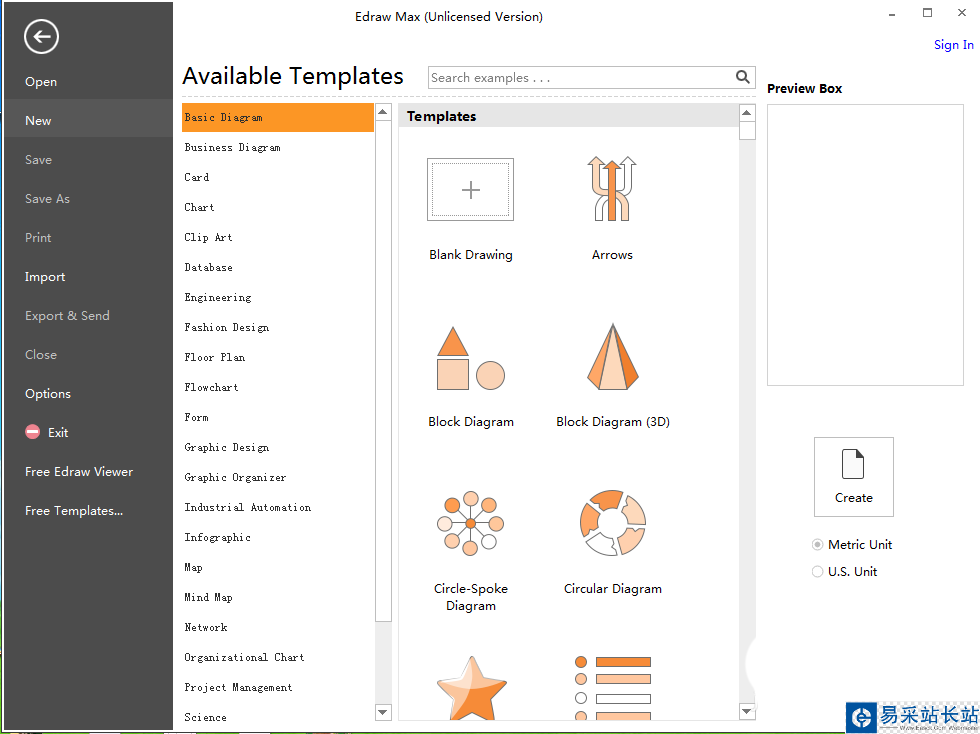The height and width of the screenshot is (734, 980).
Task: Open Free Edraw Viewer link
Action: tap(79, 472)
